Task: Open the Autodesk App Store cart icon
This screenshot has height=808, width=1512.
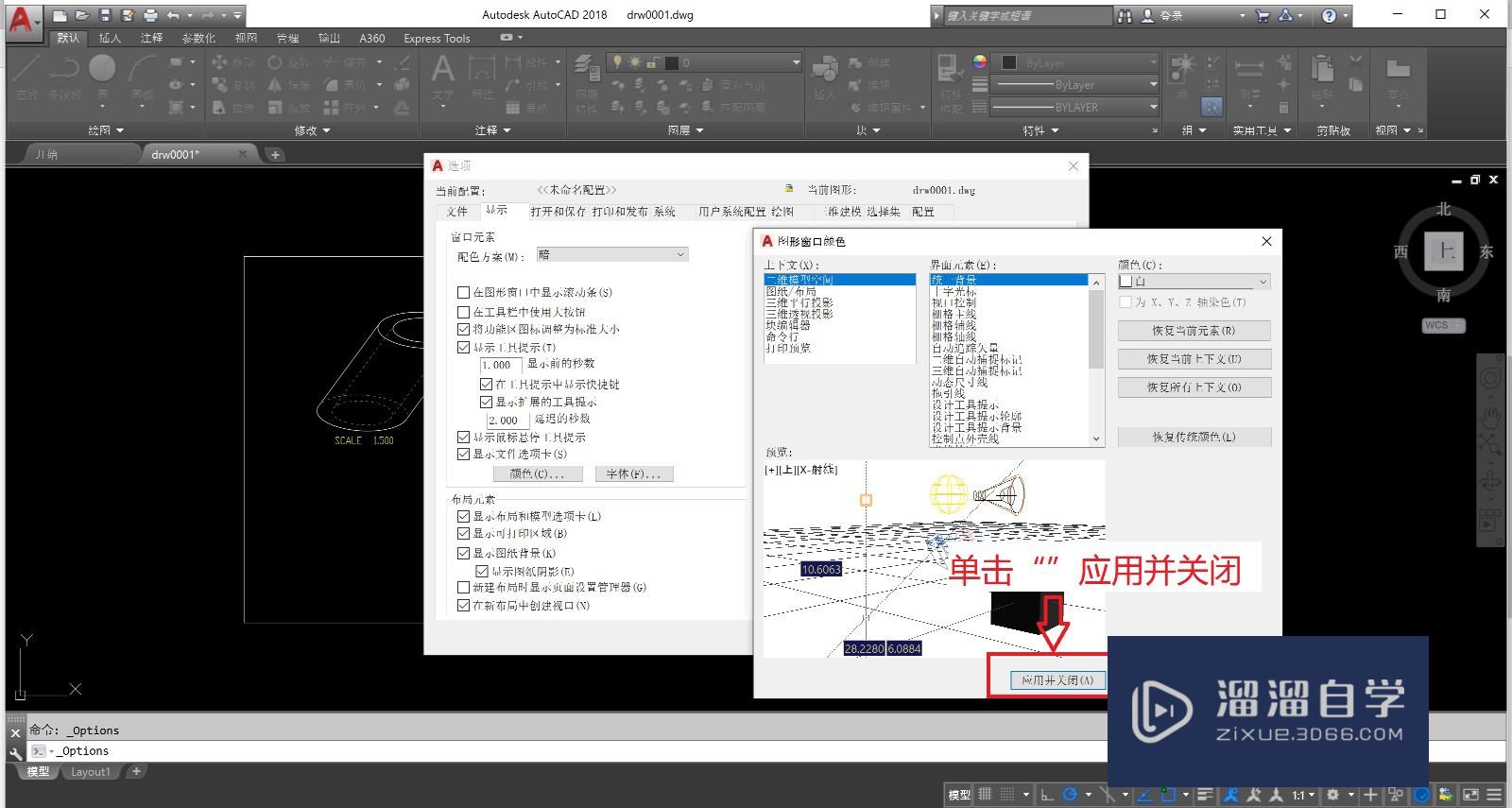Action: [1263, 15]
